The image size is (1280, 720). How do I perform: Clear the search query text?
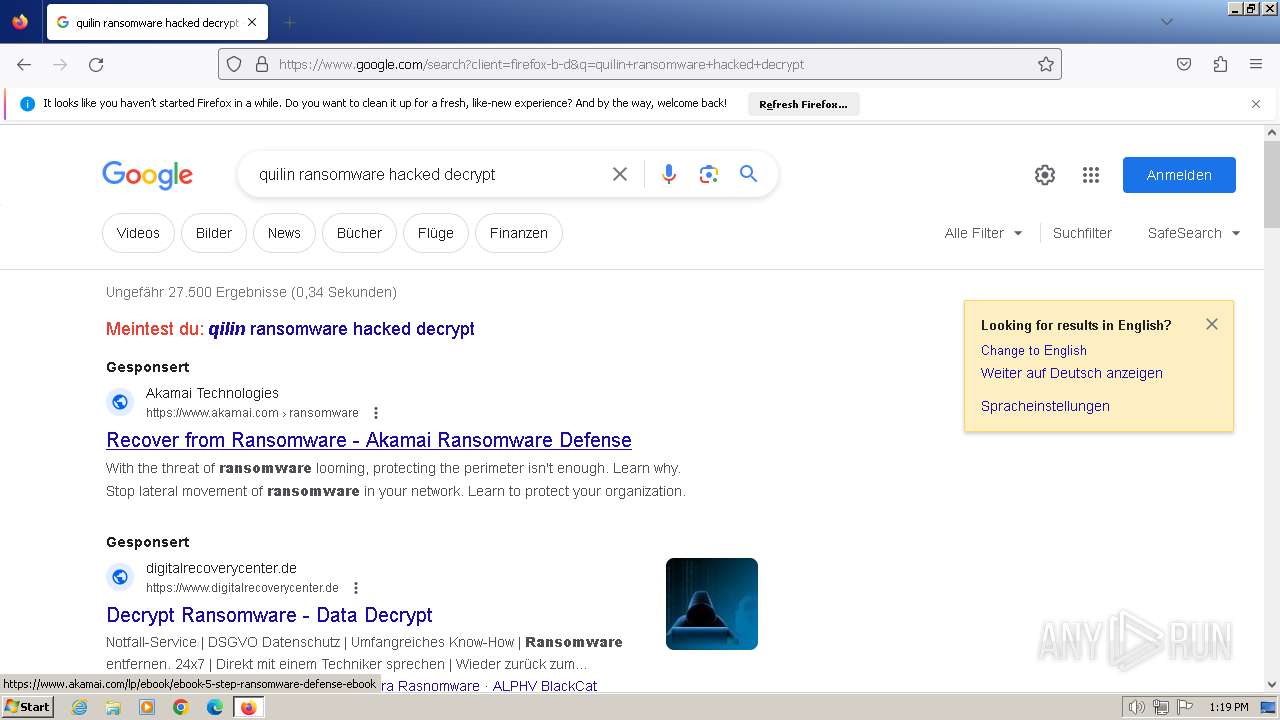620,174
